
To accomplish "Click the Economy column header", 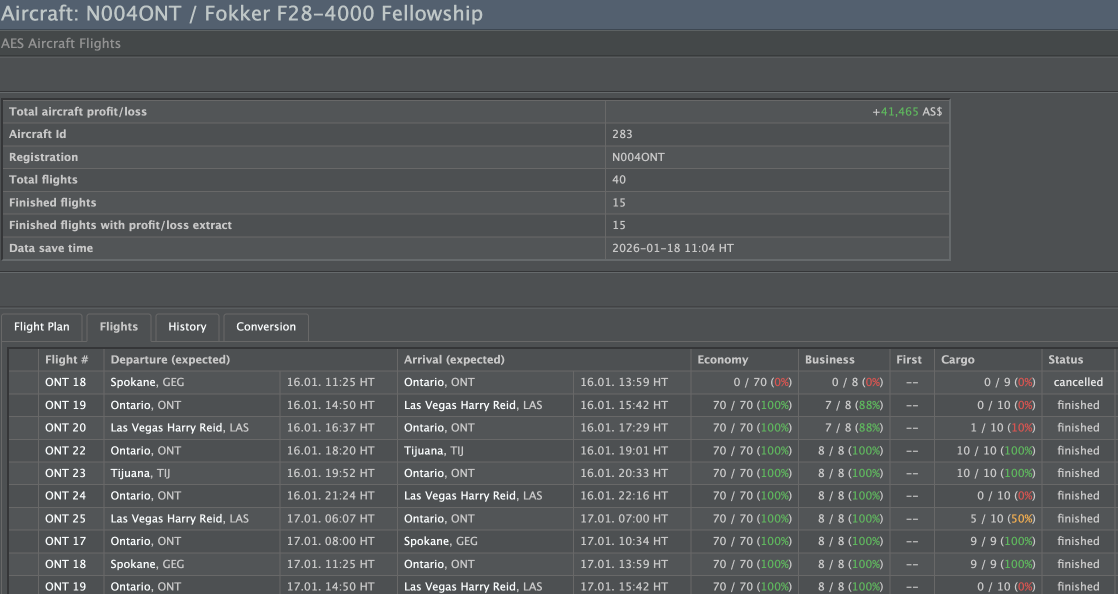I will [x=722, y=360].
